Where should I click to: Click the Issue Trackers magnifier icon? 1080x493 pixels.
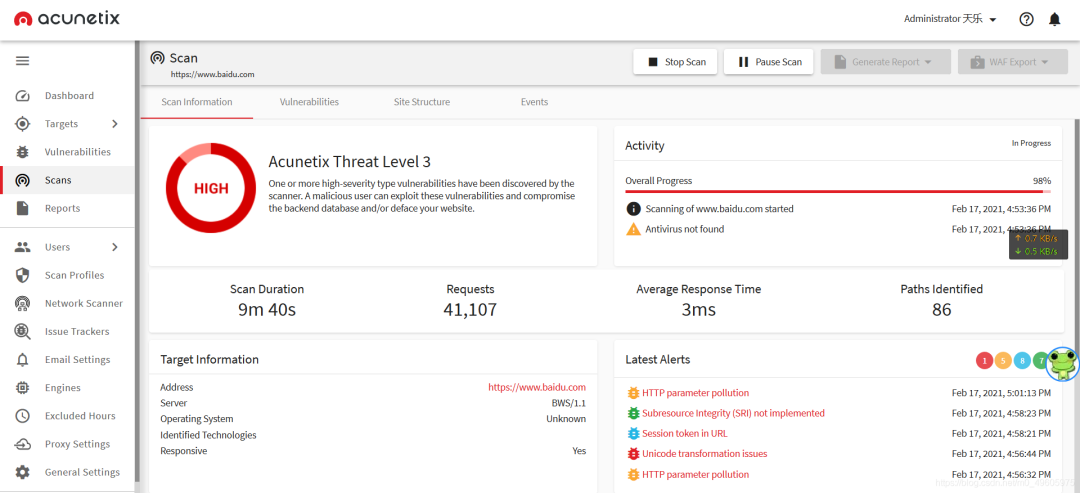(23, 332)
